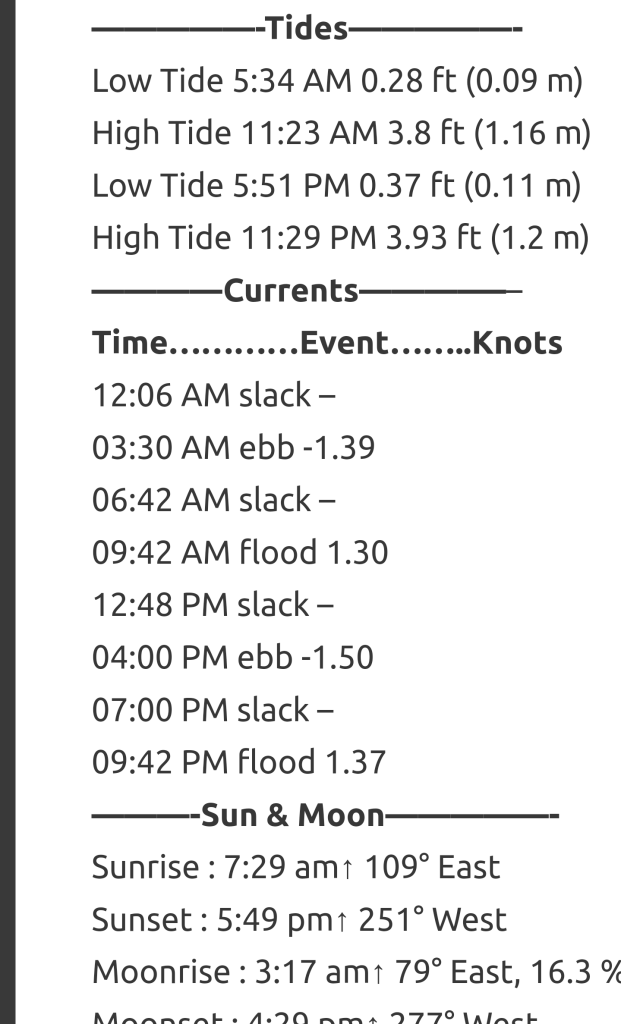Select the Sunrise 7:29 am line
The image size is (621, 1024).
pyautogui.click(x=296, y=867)
